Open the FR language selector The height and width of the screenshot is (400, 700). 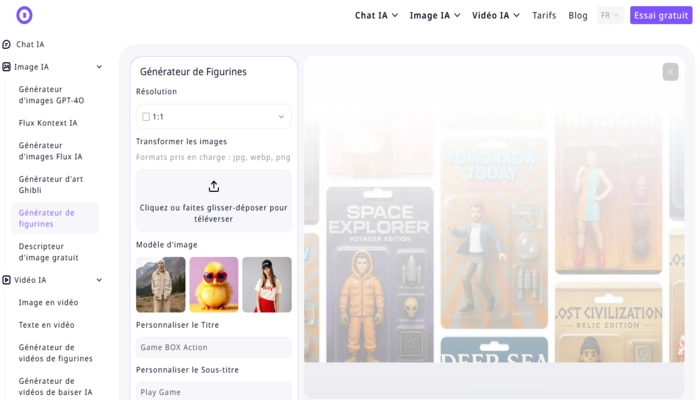610,16
